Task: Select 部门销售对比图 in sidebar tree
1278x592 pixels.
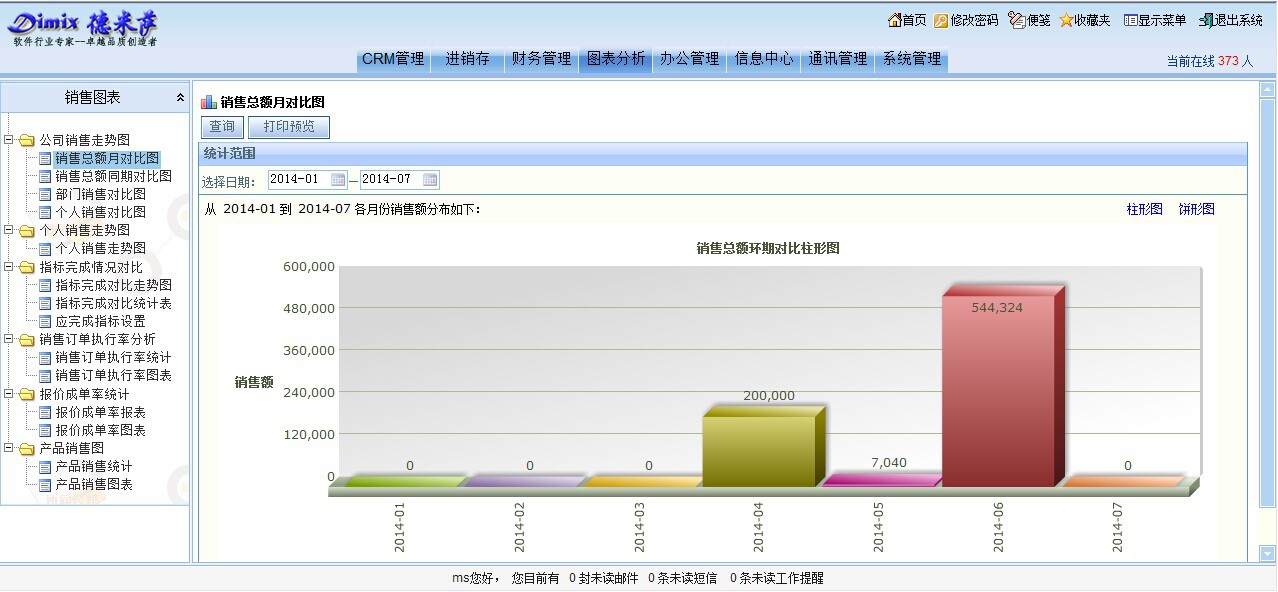Action: (x=100, y=194)
